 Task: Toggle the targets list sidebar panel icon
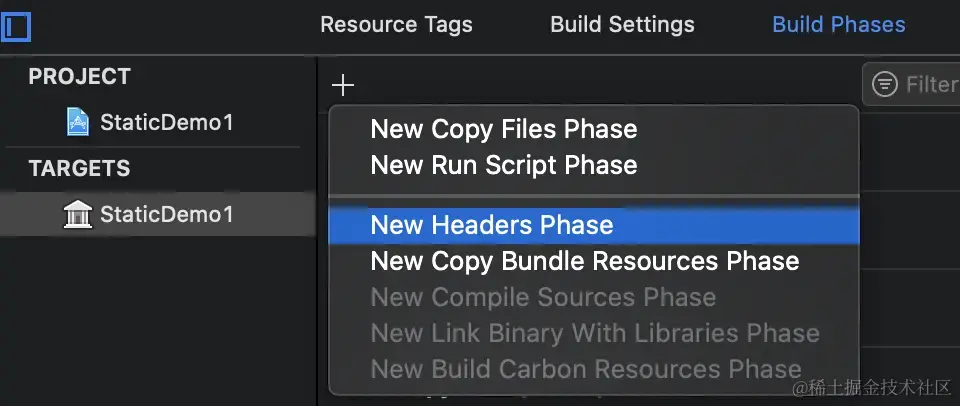[x=15, y=27]
